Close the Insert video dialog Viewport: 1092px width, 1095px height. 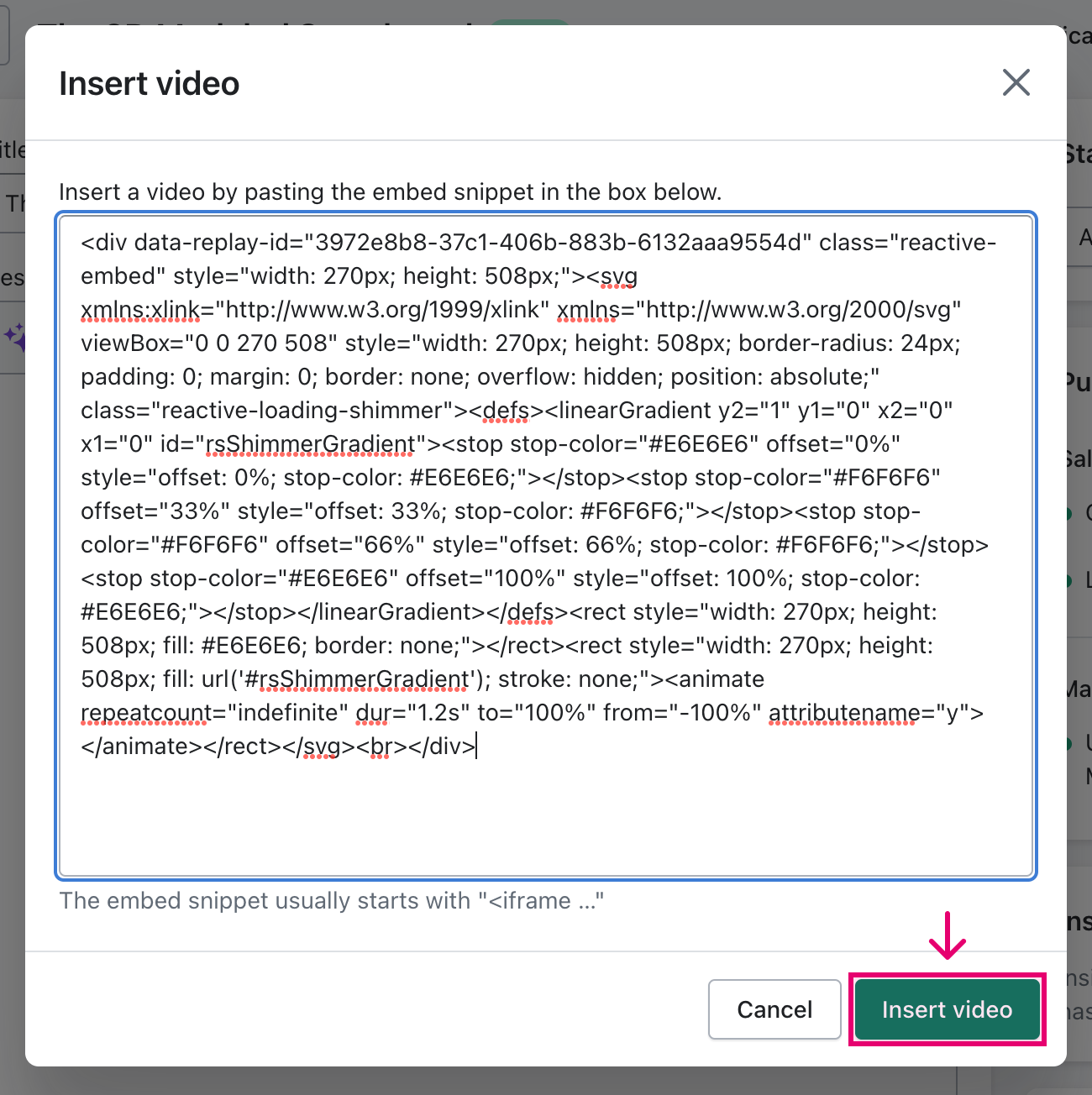click(x=1016, y=82)
